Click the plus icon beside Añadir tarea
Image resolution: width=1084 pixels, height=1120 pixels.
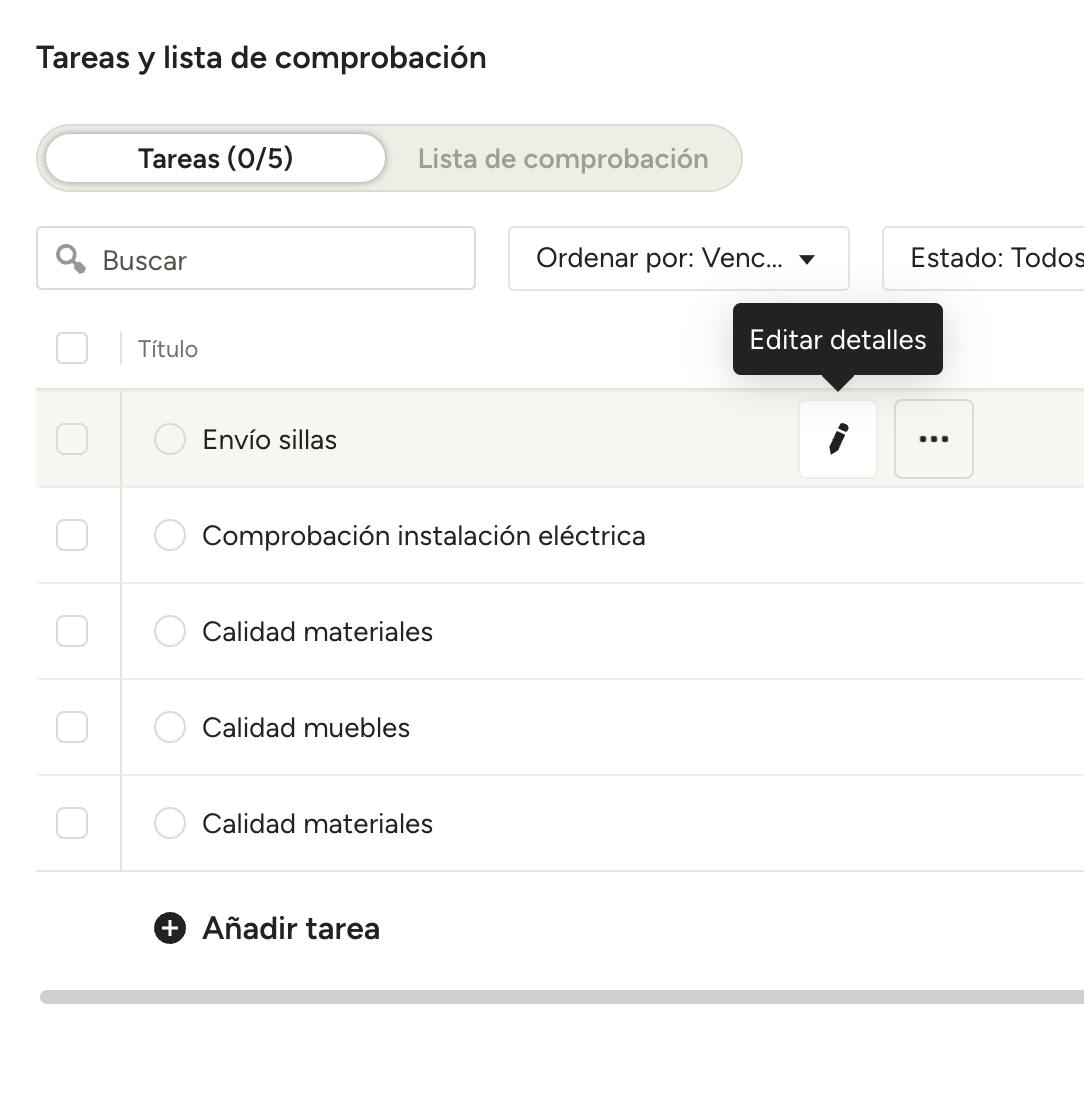tap(170, 928)
